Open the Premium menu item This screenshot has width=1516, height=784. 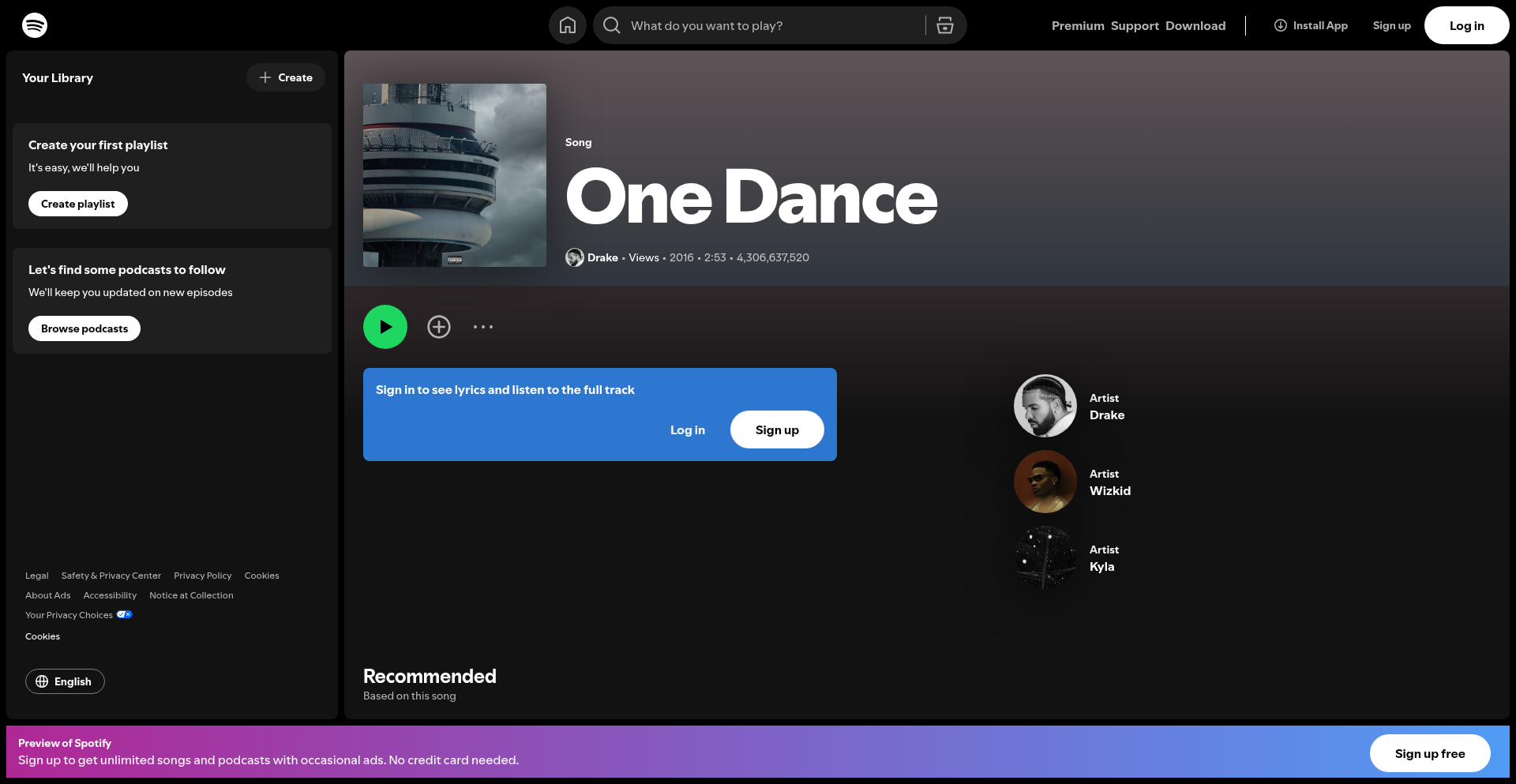[1078, 26]
